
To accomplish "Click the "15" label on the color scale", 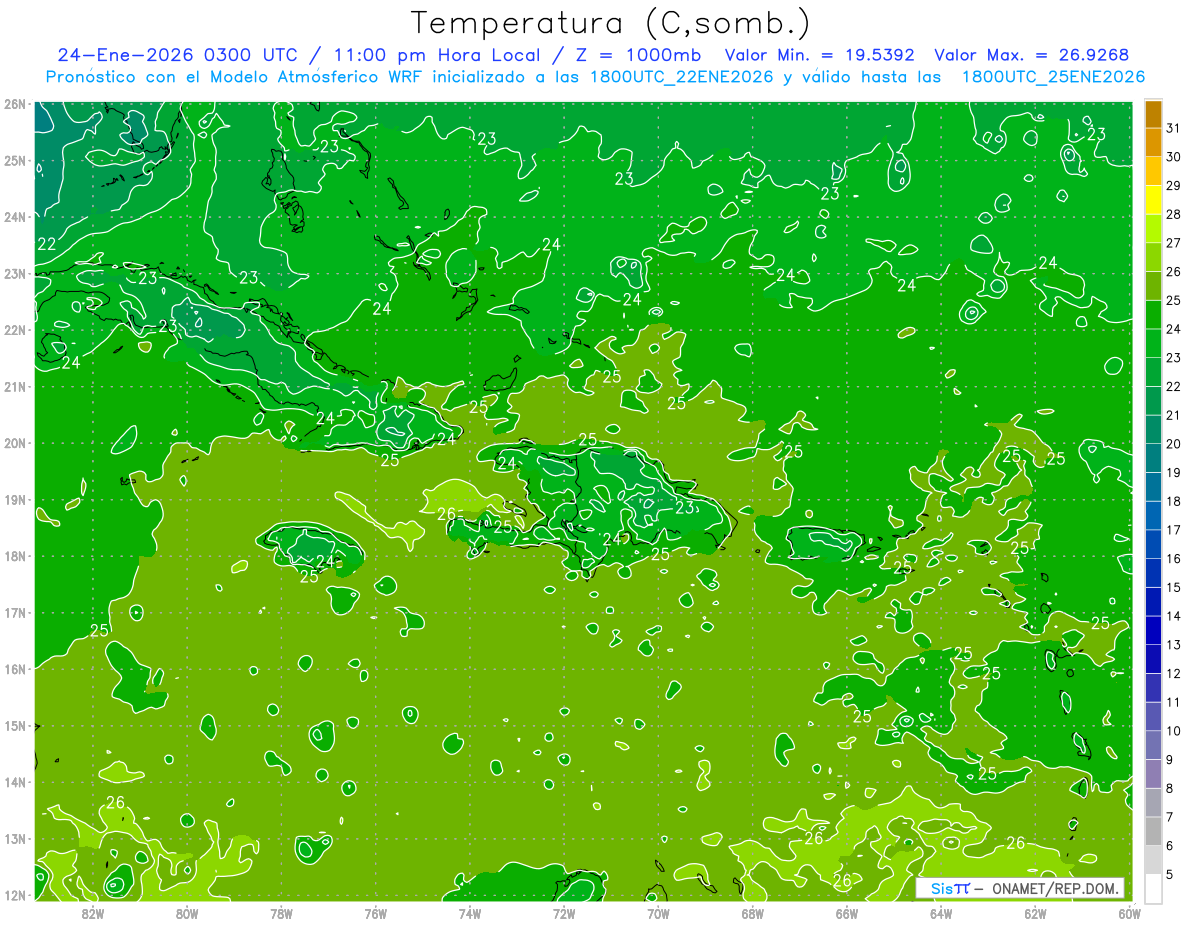I will 1173,587.
